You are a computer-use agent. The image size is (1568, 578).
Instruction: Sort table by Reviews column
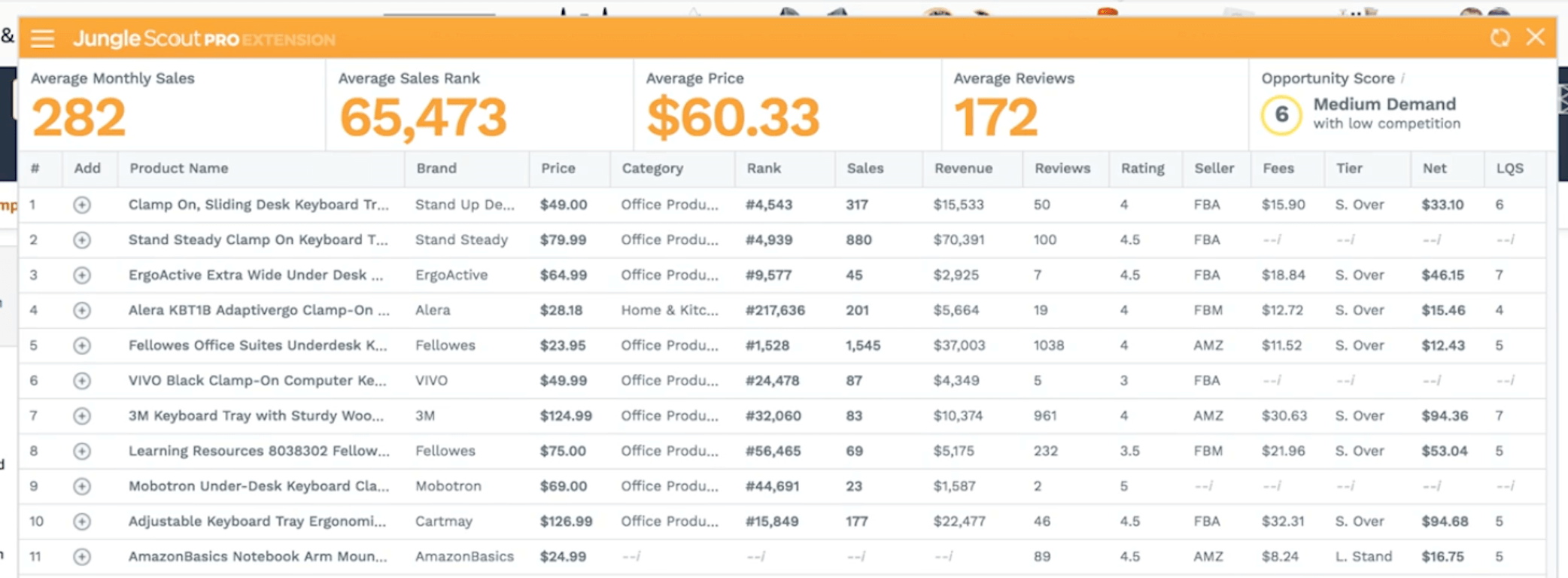tap(1062, 169)
